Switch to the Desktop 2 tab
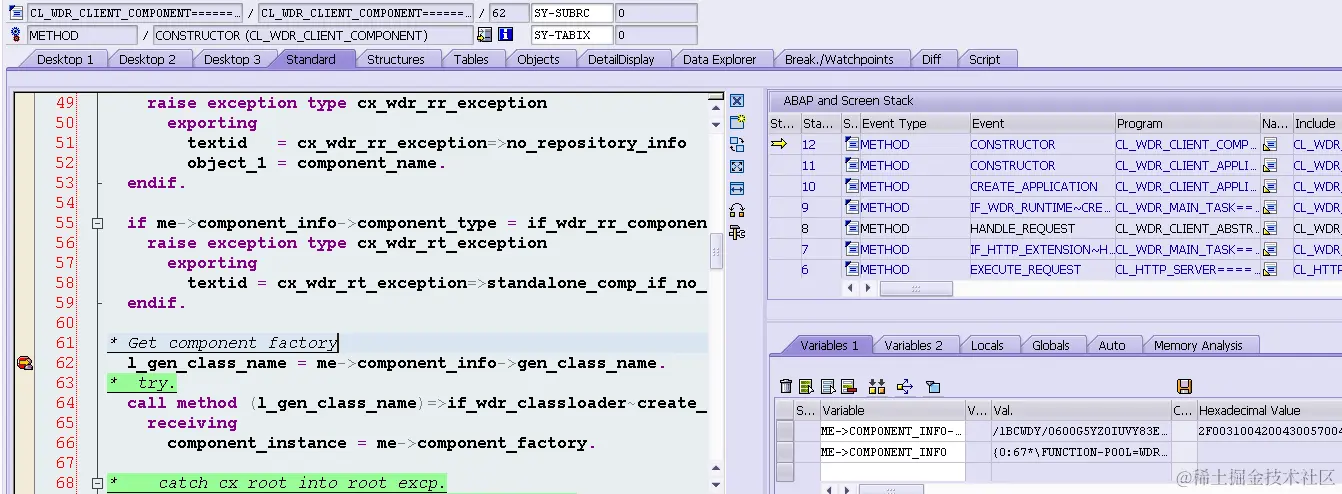Screen dimensions: 1342x494 (147, 60)
